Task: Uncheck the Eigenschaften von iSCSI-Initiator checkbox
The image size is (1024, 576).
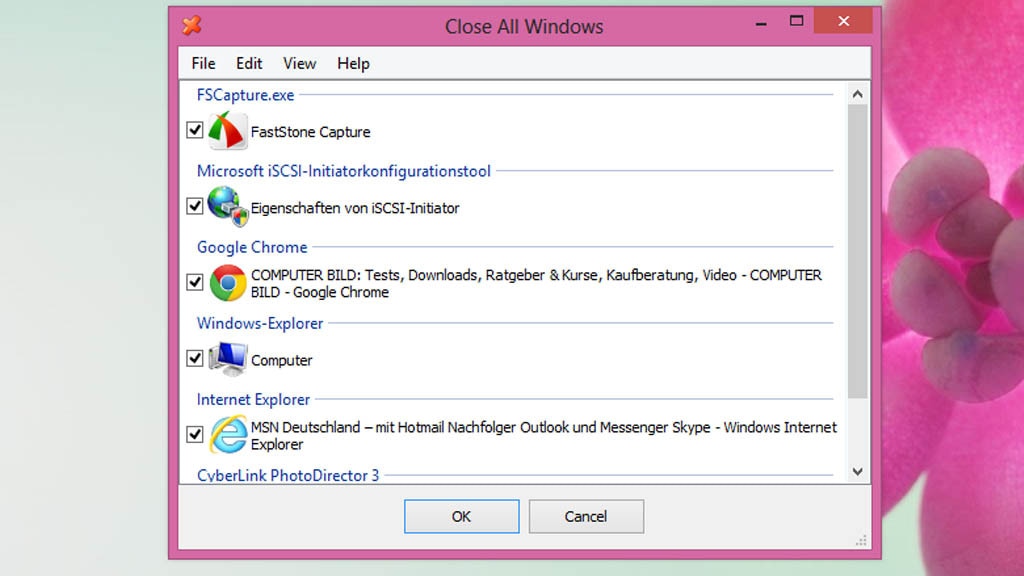Action: [x=195, y=206]
